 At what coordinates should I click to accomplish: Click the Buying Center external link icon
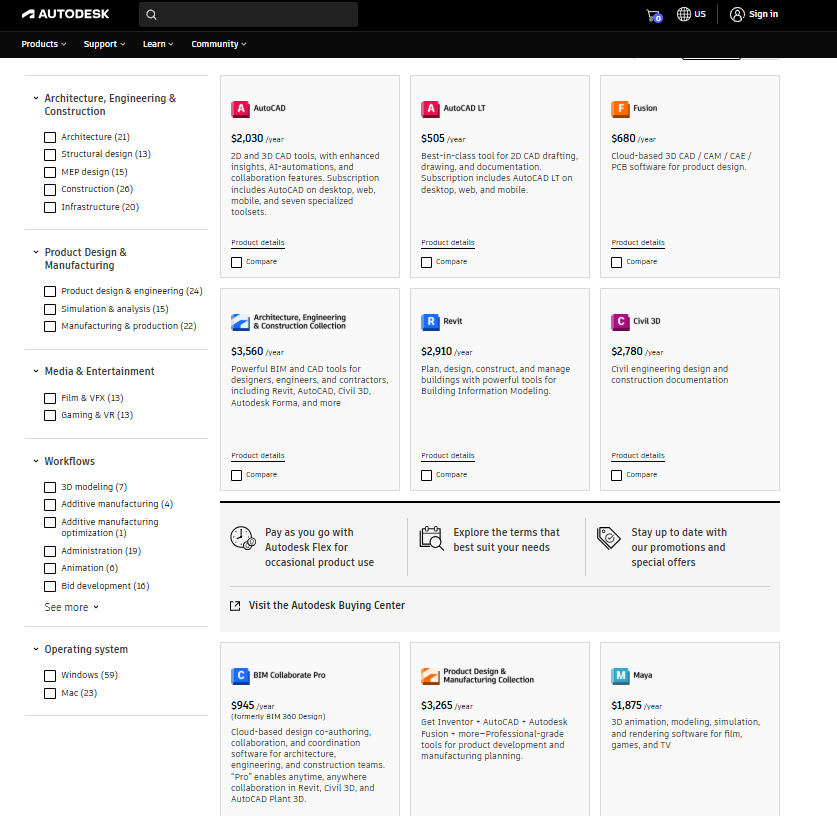pyautogui.click(x=235, y=606)
